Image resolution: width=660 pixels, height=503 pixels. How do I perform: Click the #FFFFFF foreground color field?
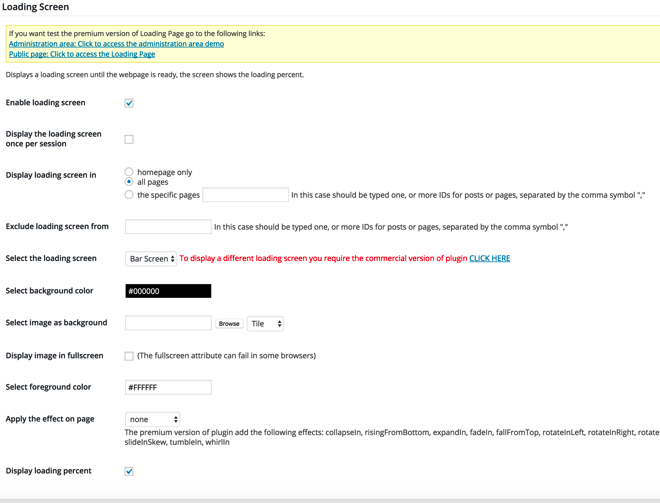(168, 387)
